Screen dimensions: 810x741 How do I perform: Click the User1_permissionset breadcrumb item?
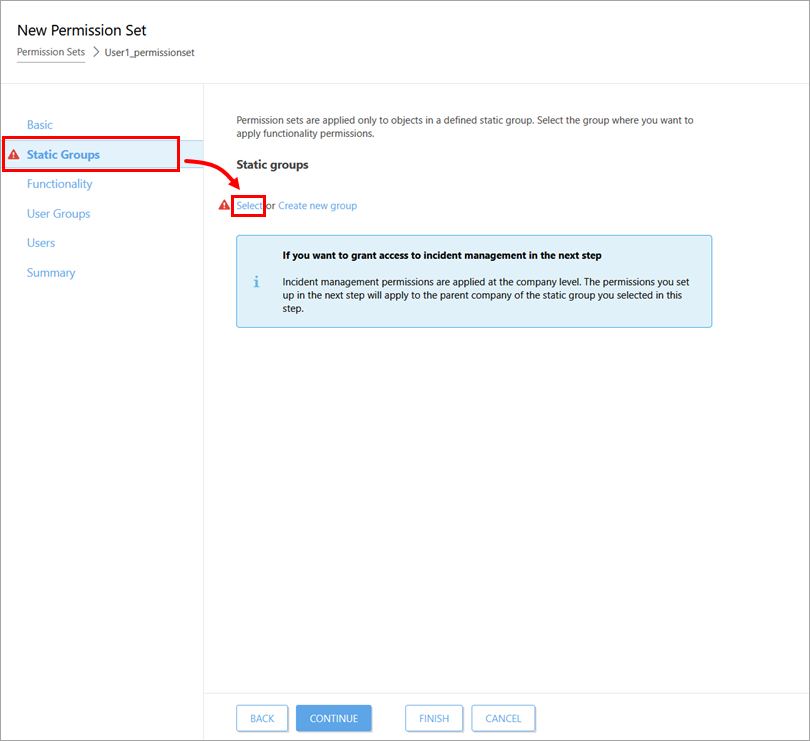point(149,52)
